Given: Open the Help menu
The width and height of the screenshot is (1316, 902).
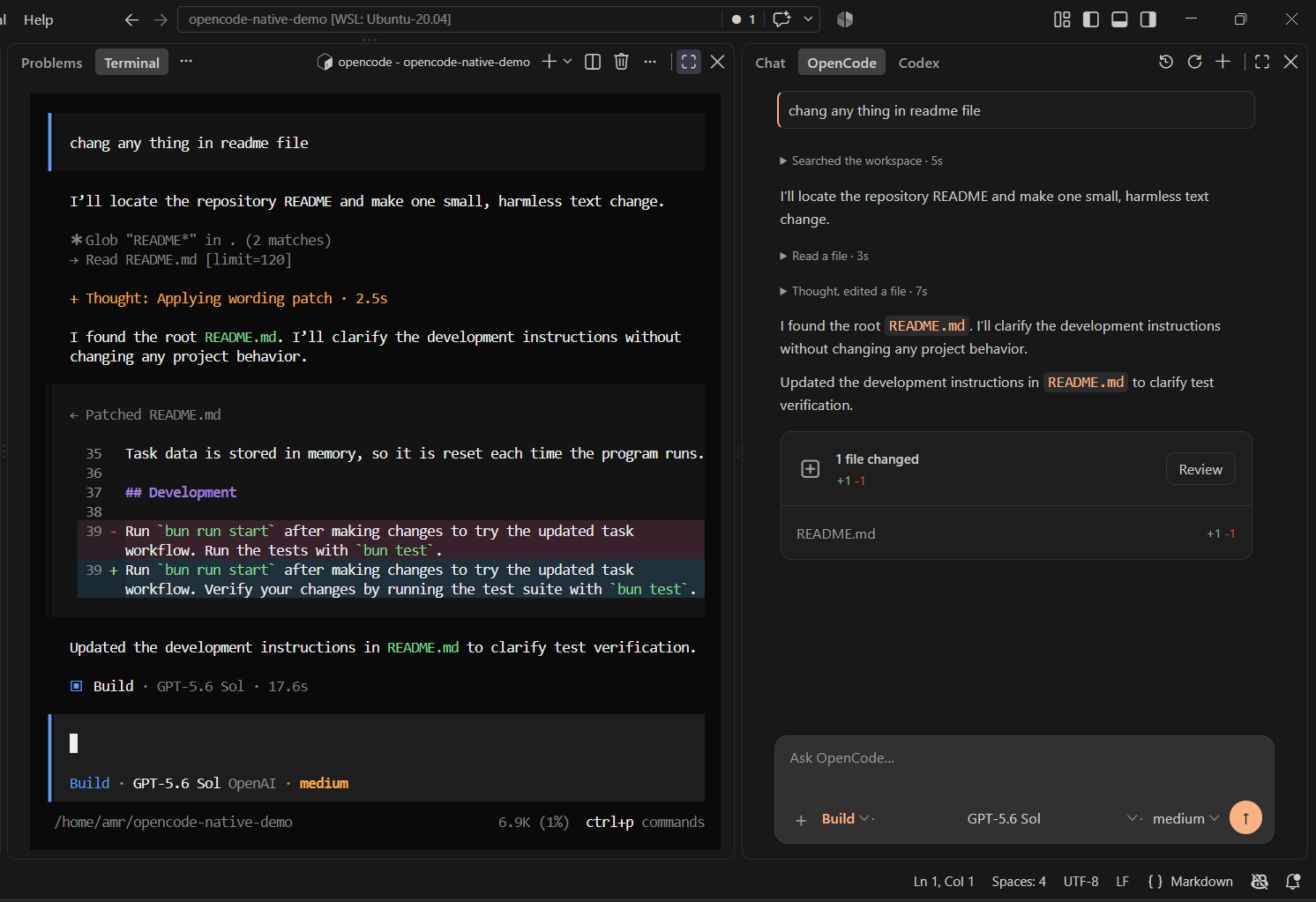Looking at the screenshot, I should tap(38, 19).
